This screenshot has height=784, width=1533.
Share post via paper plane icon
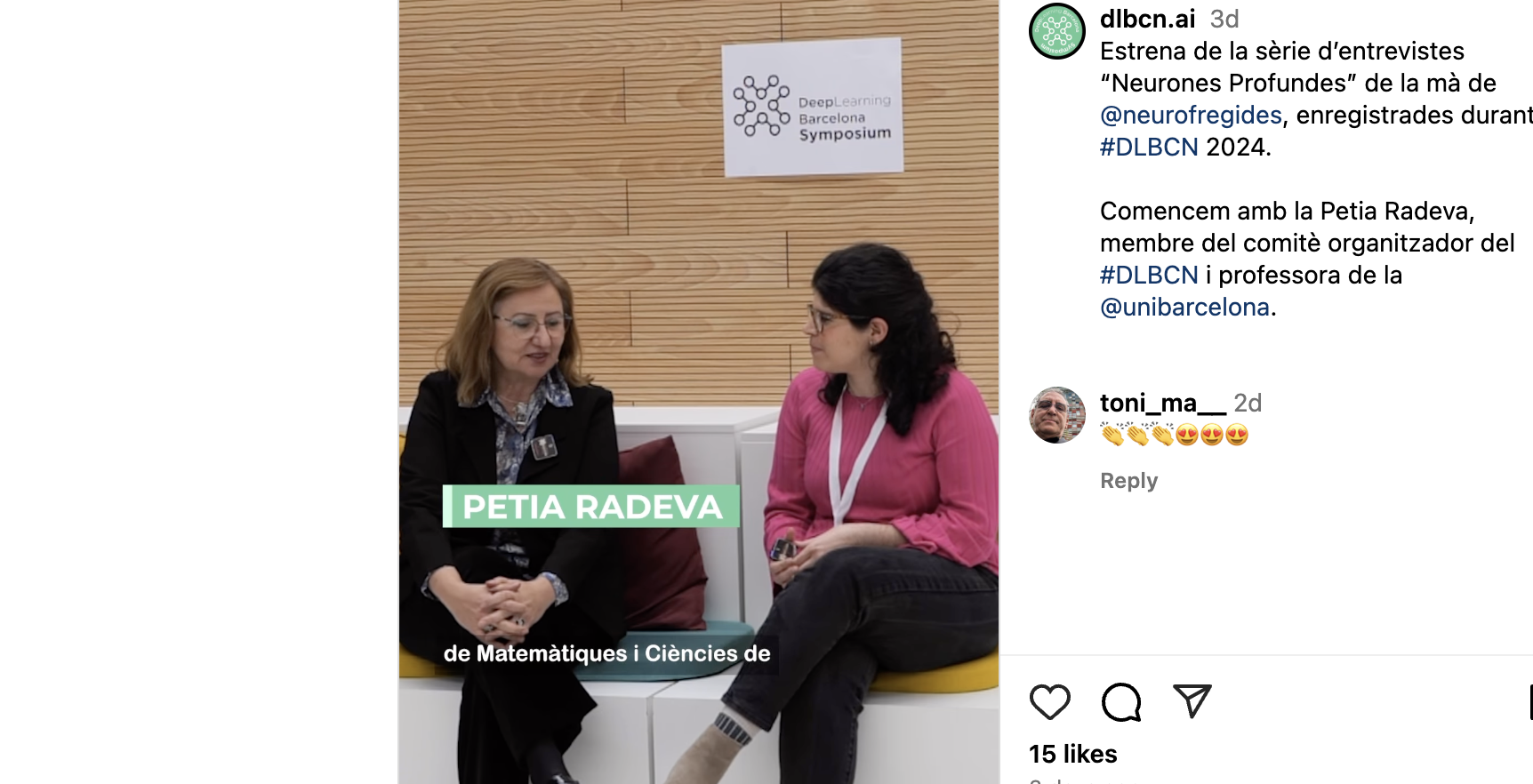[x=1192, y=701]
